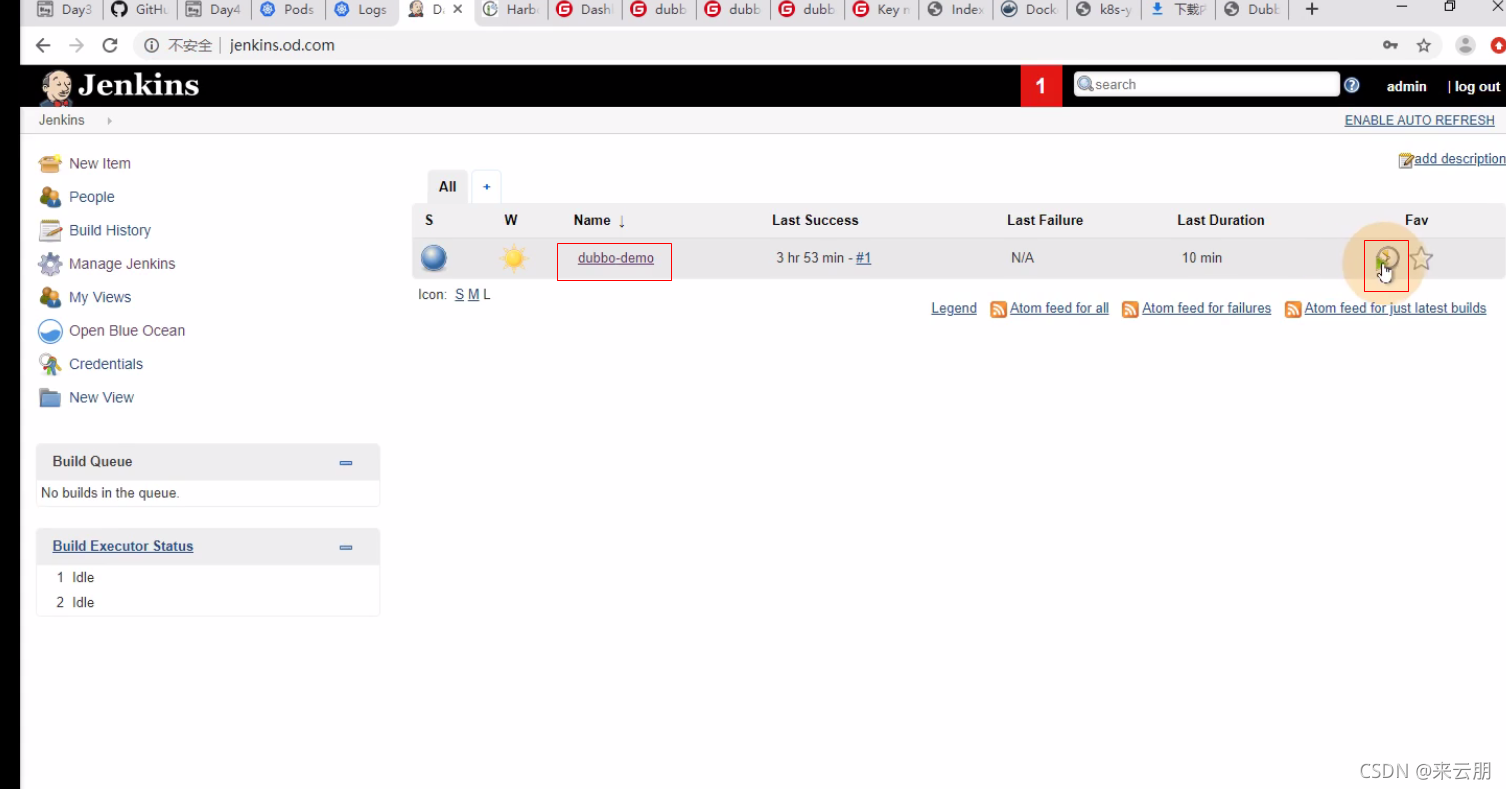The height and width of the screenshot is (789, 1506).
Task: Open Manage Jenkins
Action: click(x=122, y=264)
